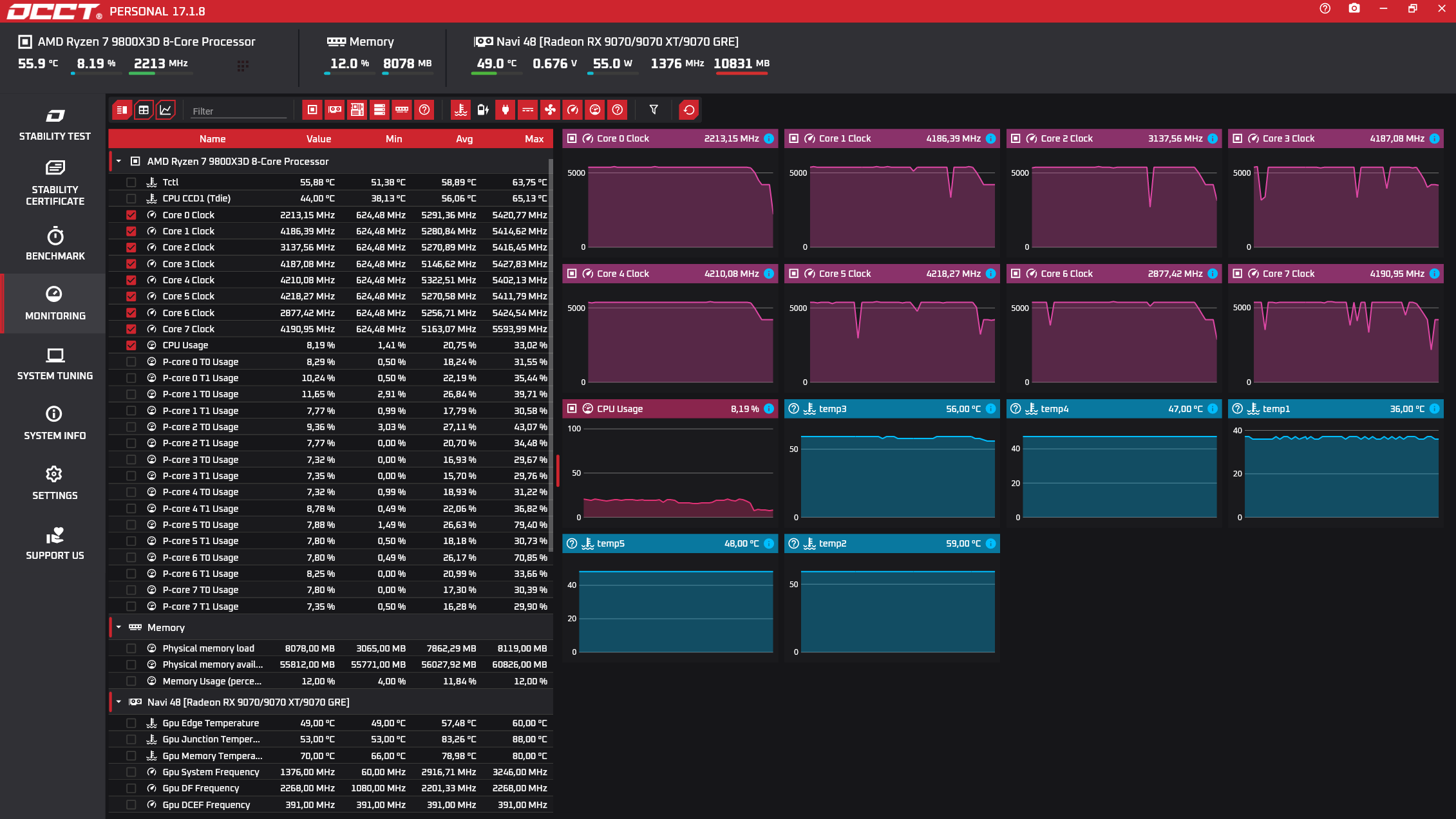1456x819 pixels.
Task: Collapse the Memory sensor group
Action: point(118,627)
